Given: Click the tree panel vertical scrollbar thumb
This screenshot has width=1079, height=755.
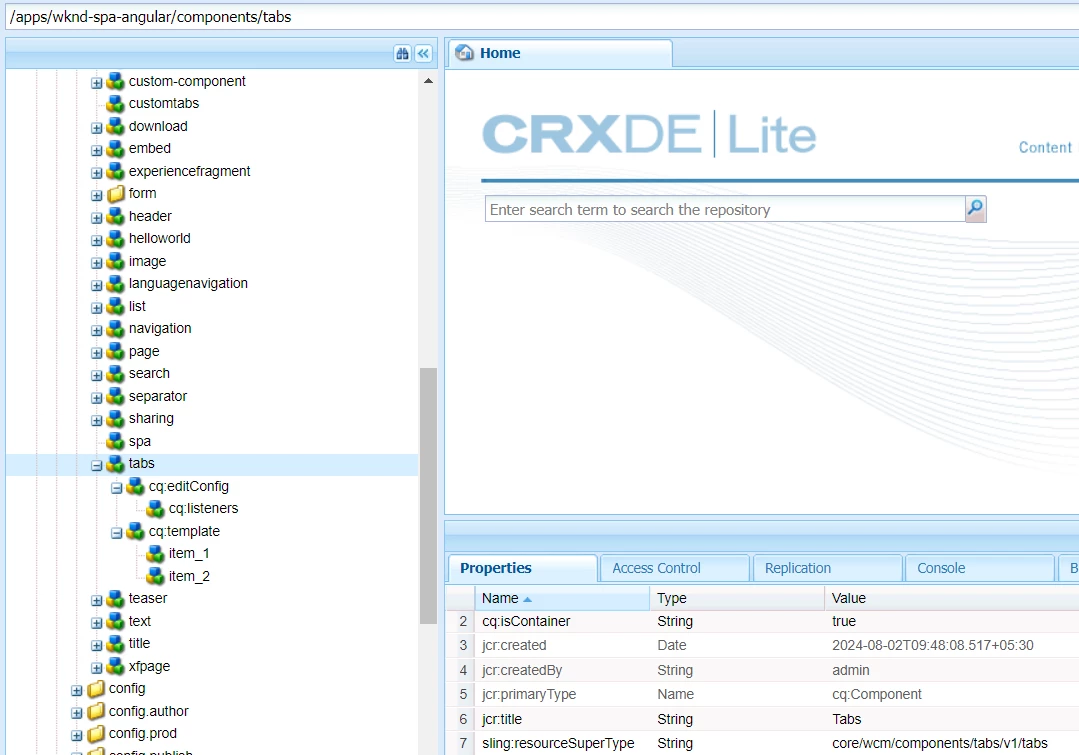Looking at the screenshot, I should point(428,496).
